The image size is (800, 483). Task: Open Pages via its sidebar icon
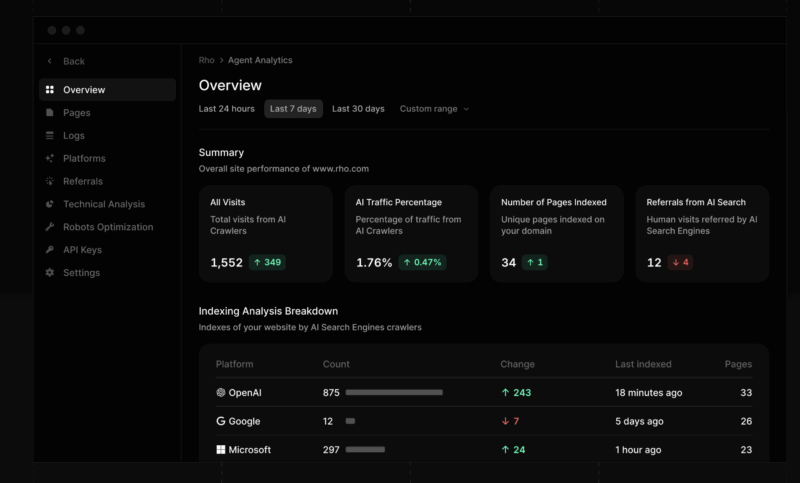pyautogui.click(x=50, y=113)
